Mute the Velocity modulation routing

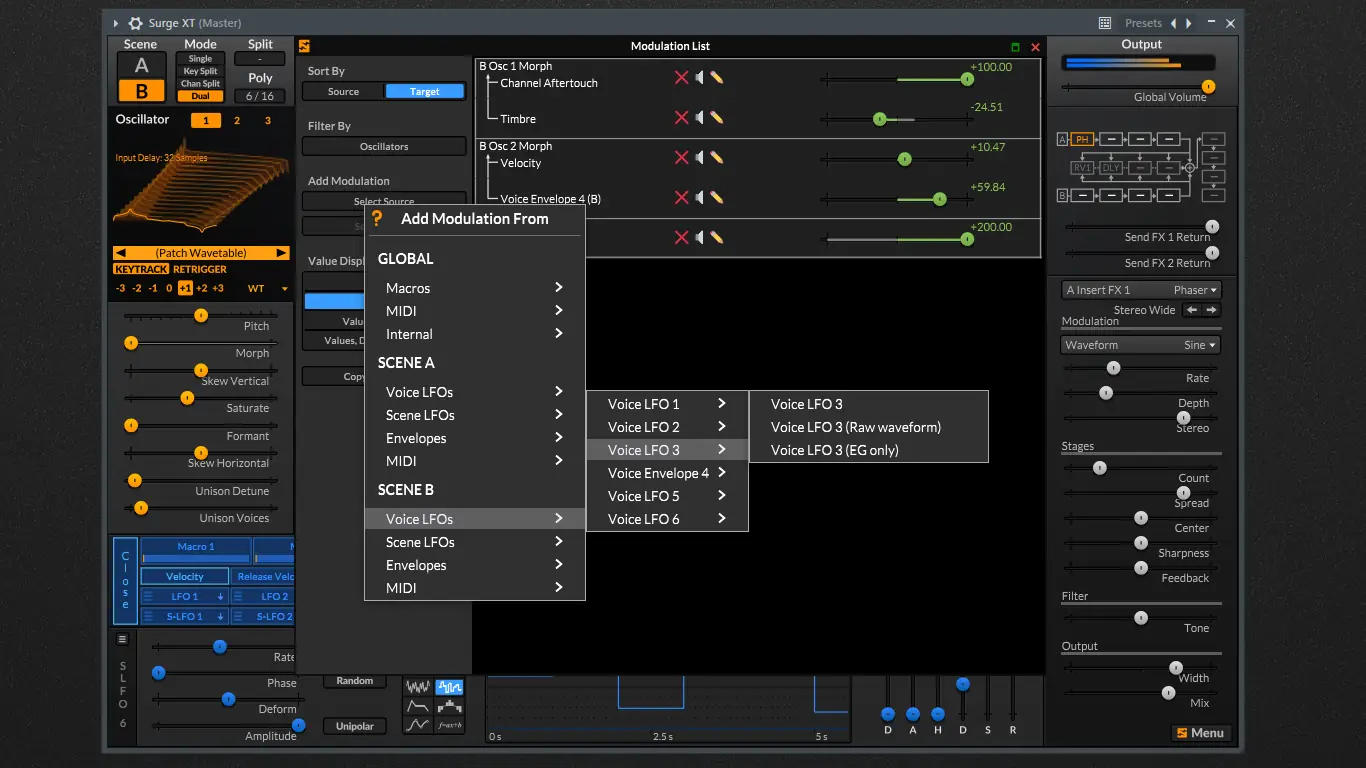tap(700, 158)
